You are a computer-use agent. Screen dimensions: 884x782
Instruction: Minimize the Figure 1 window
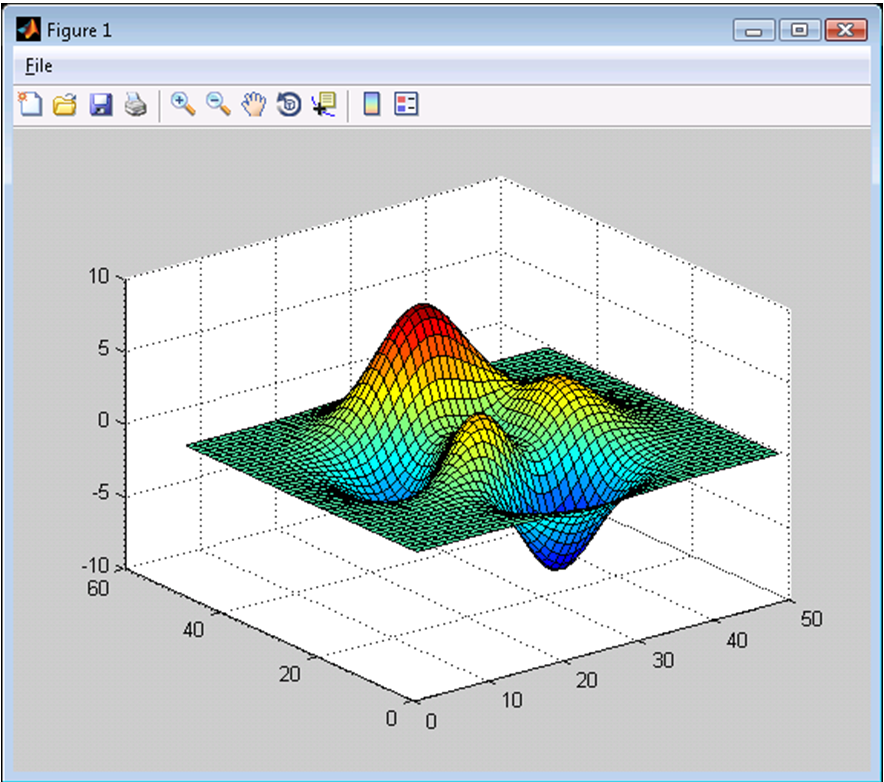[x=754, y=30]
